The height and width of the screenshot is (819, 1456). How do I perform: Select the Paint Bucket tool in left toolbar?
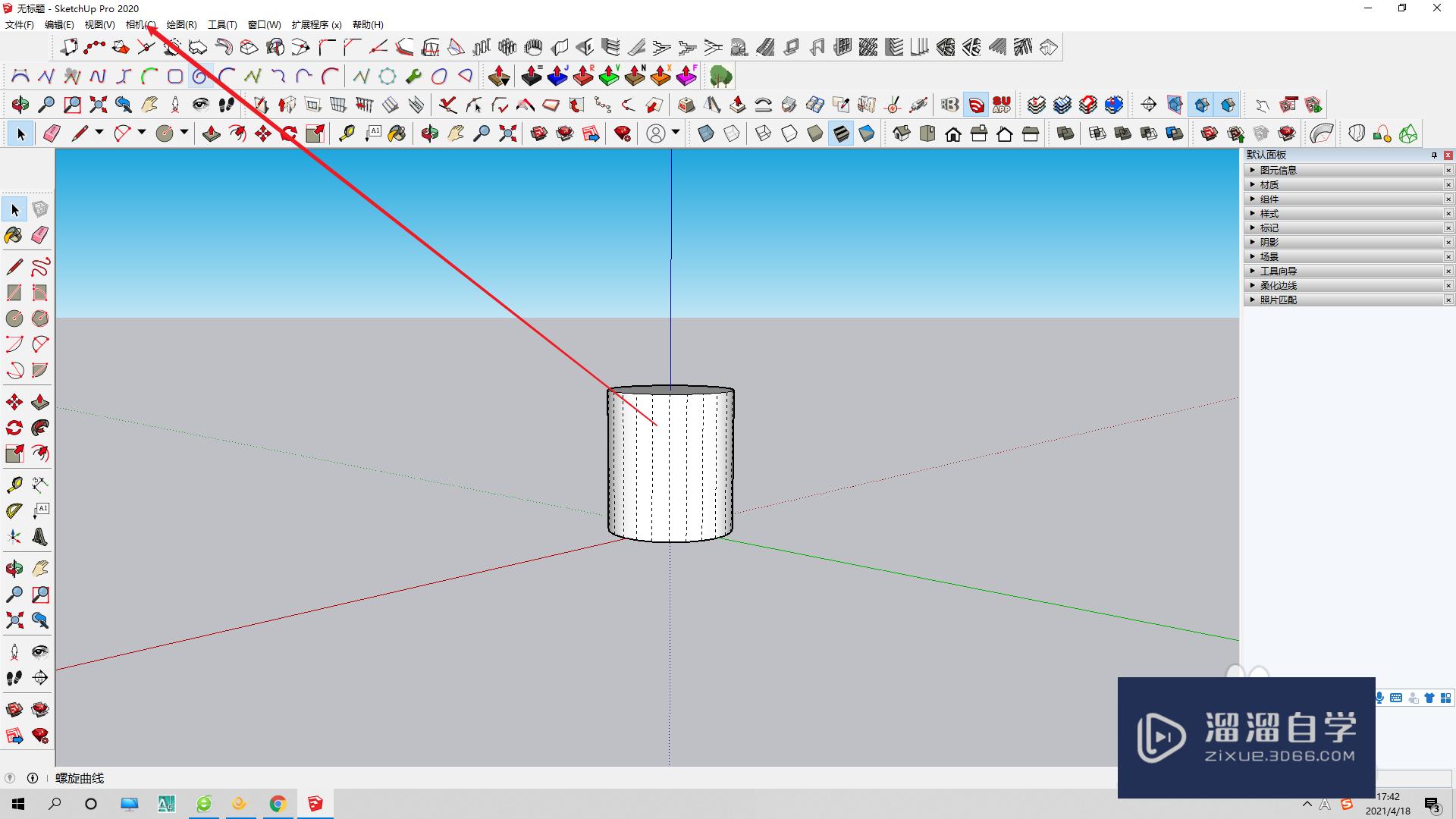(14, 235)
